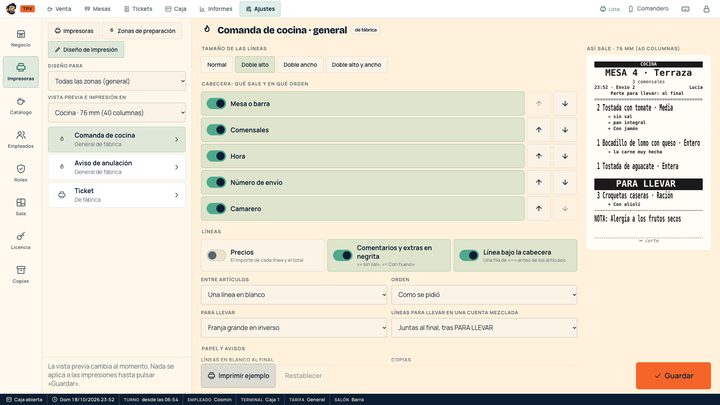Screen dimensions: 720x405
Task: Click the app logo avatar
Action: tap(11, 9)
